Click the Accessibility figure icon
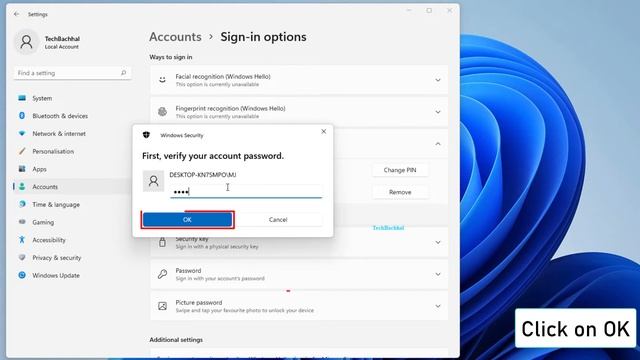This screenshot has height=360, width=640. (x=22, y=240)
